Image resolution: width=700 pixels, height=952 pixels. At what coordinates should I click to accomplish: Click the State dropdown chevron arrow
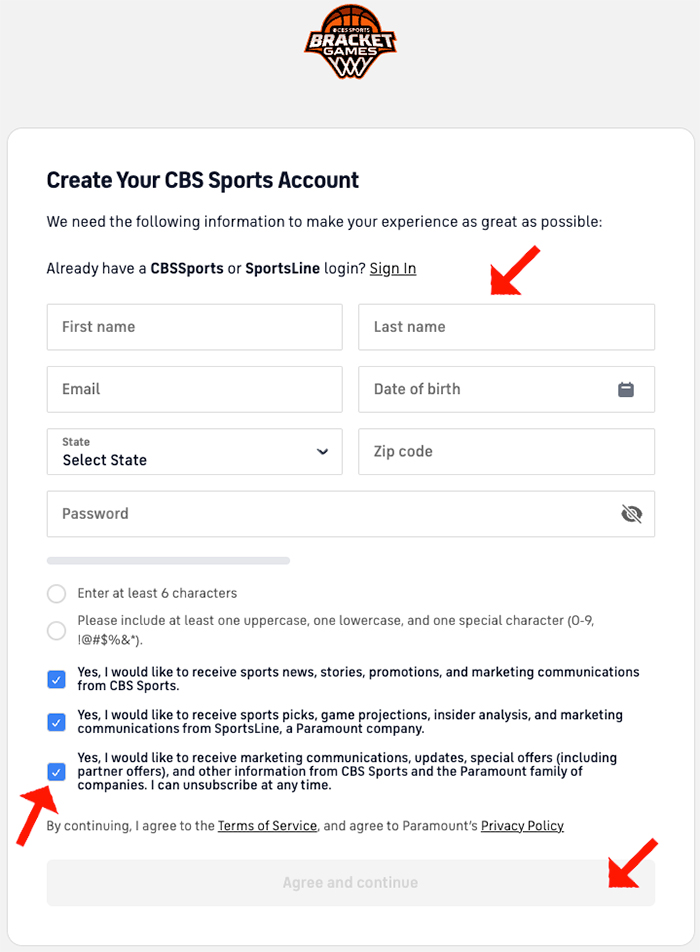coord(322,452)
